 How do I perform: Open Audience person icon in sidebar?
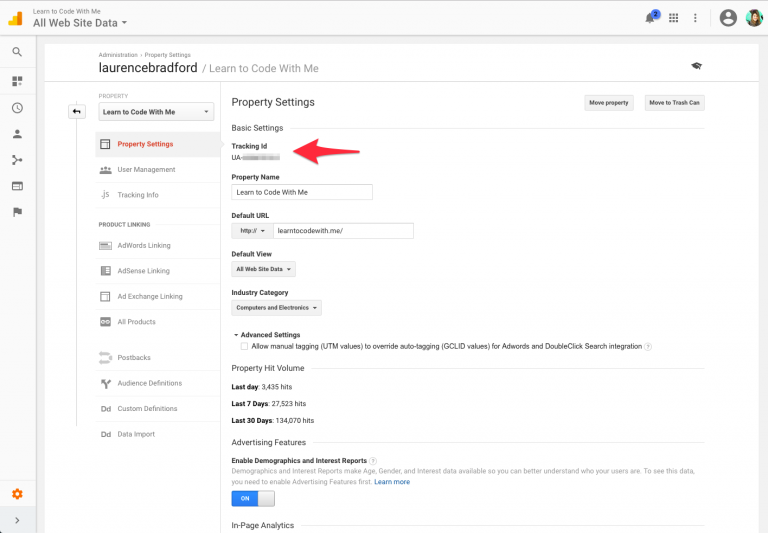coord(17,134)
